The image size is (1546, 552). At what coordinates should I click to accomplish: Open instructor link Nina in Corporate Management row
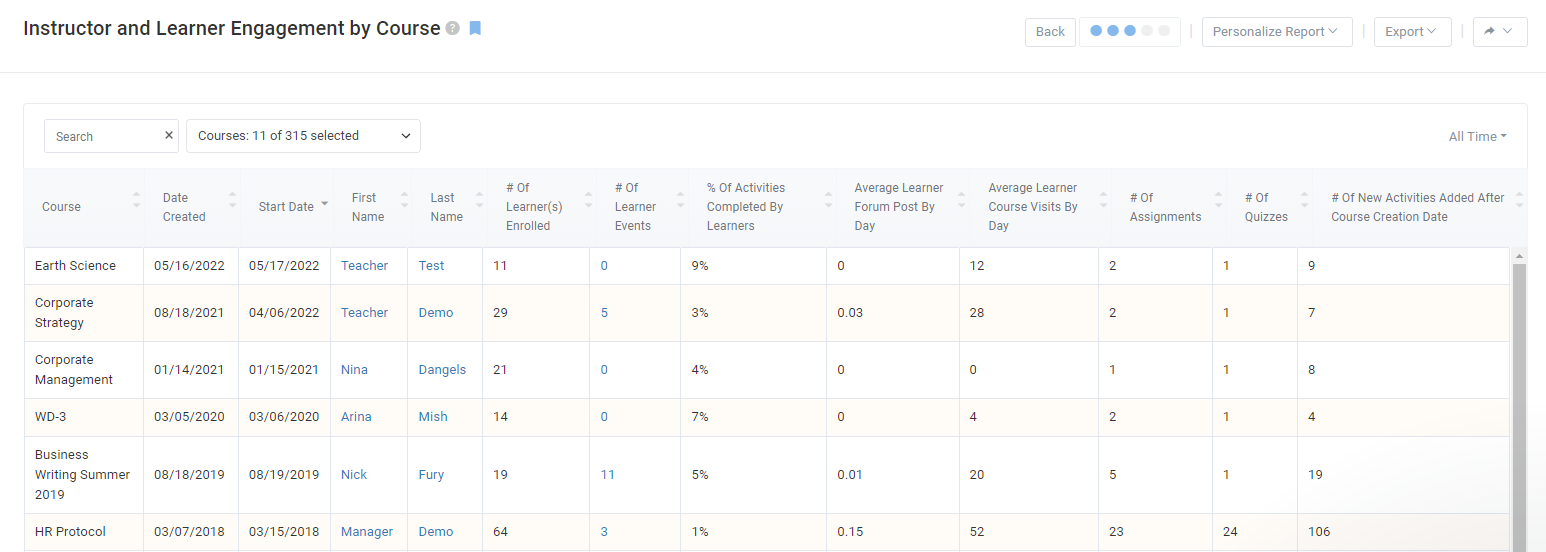354,370
